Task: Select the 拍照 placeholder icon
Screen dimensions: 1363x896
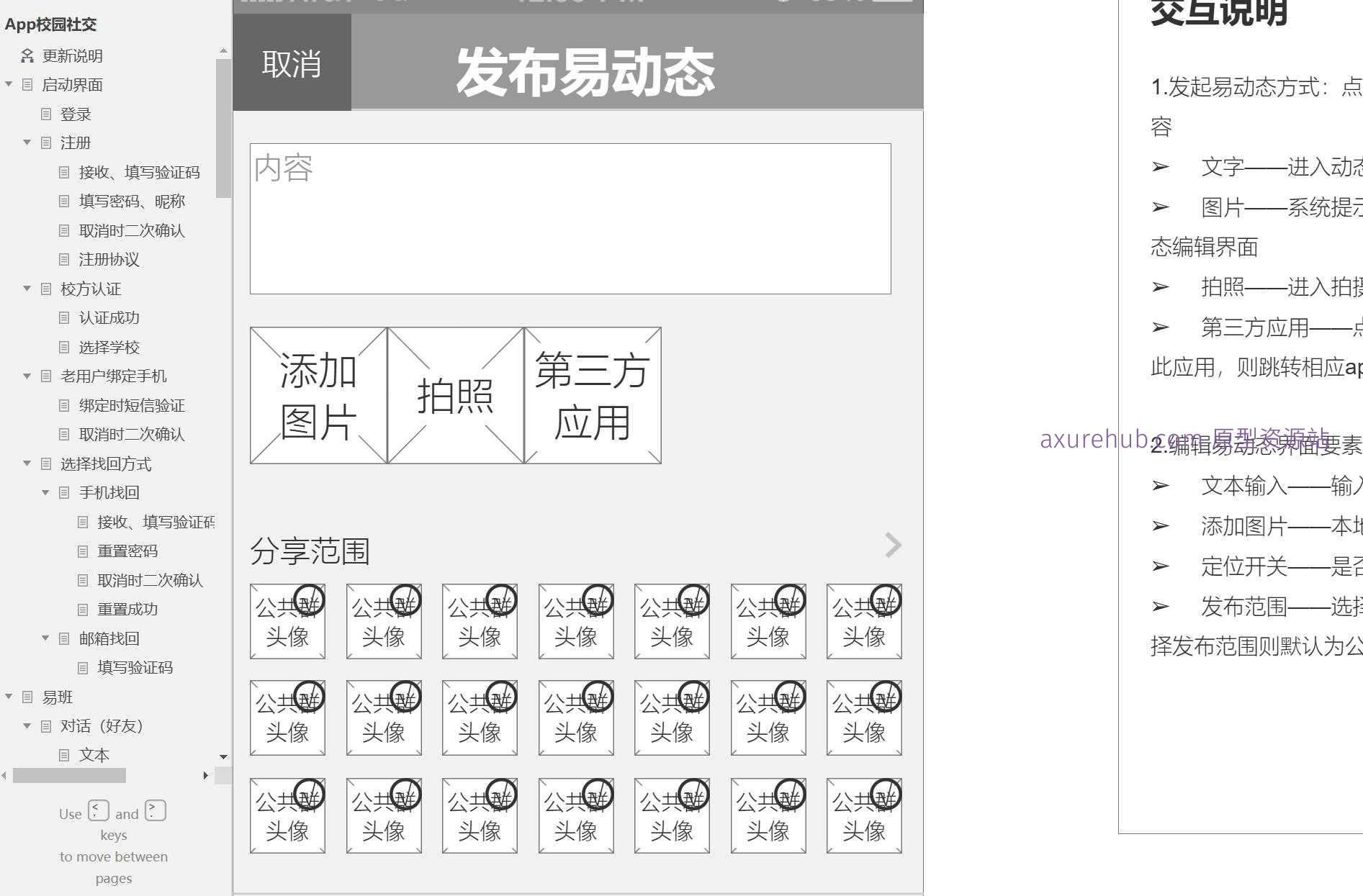Action: tap(455, 394)
